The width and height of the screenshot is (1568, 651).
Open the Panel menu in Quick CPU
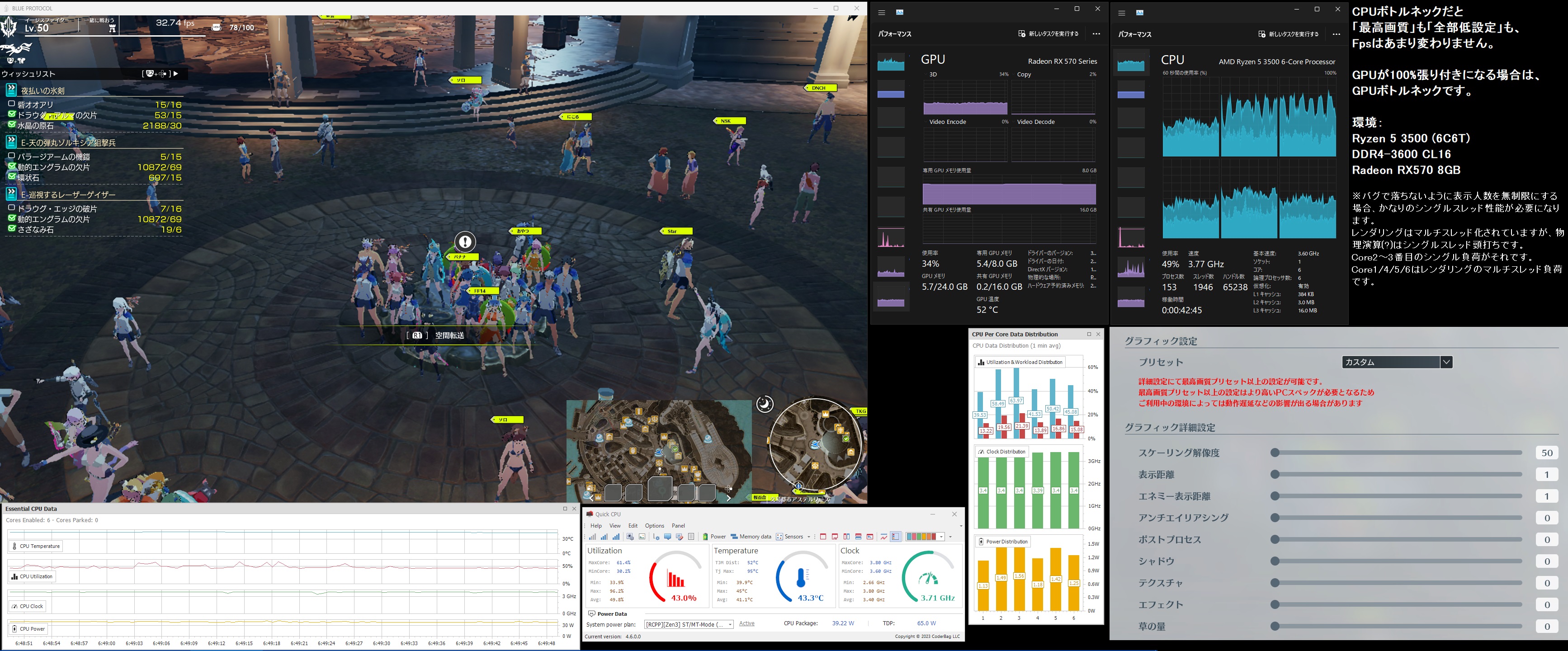click(678, 526)
